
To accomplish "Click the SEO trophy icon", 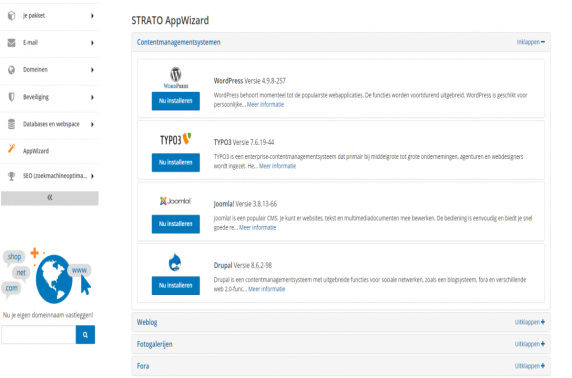I will (12, 176).
